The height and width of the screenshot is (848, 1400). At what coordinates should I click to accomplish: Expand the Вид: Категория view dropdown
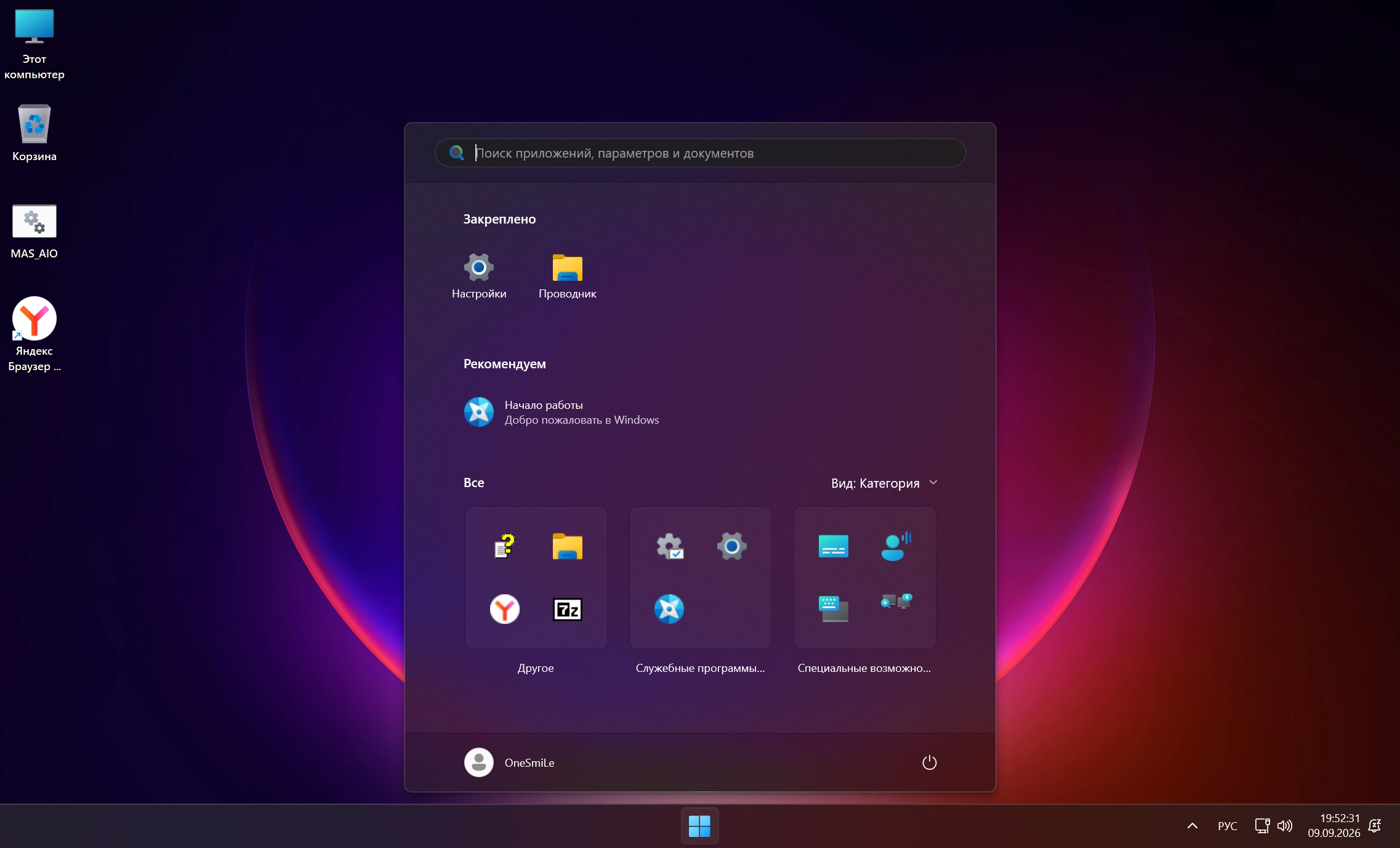pos(884,483)
